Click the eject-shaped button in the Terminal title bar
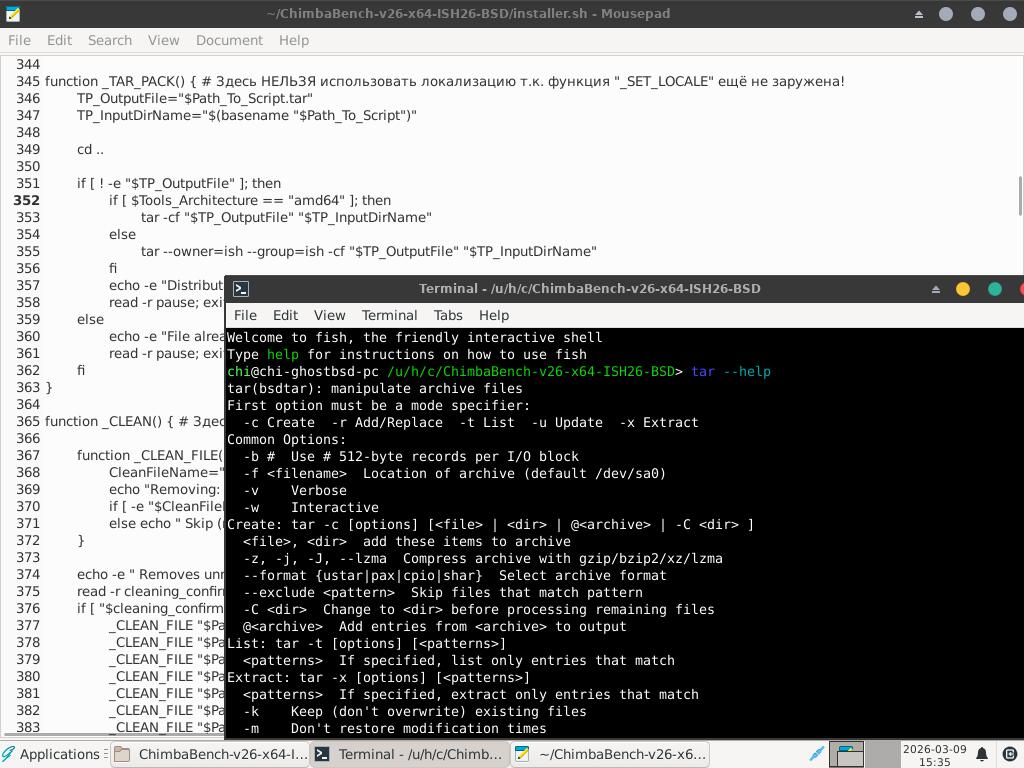 (936, 289)
